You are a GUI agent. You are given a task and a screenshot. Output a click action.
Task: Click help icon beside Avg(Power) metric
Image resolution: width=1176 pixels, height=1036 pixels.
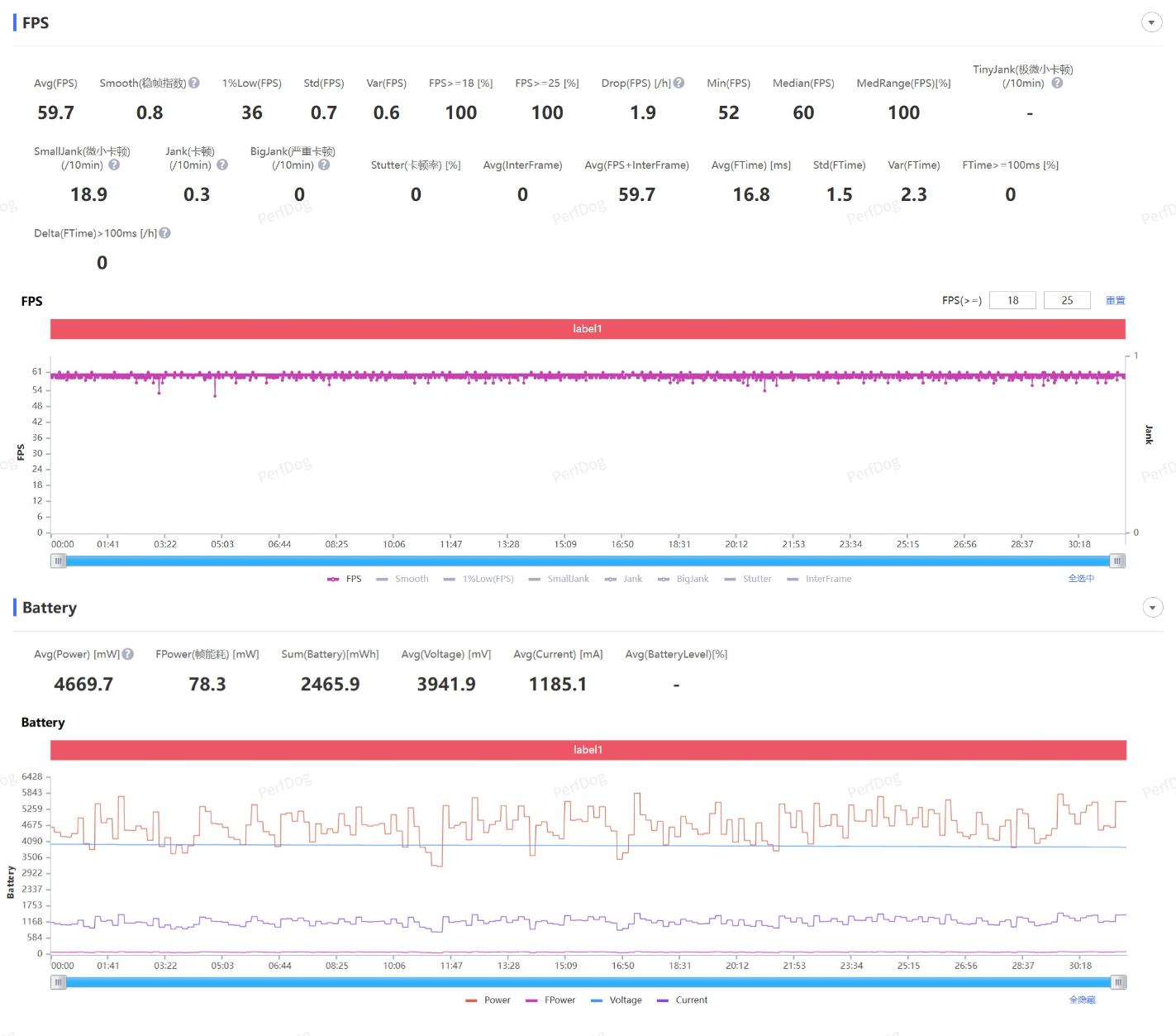tap(128, 654)
